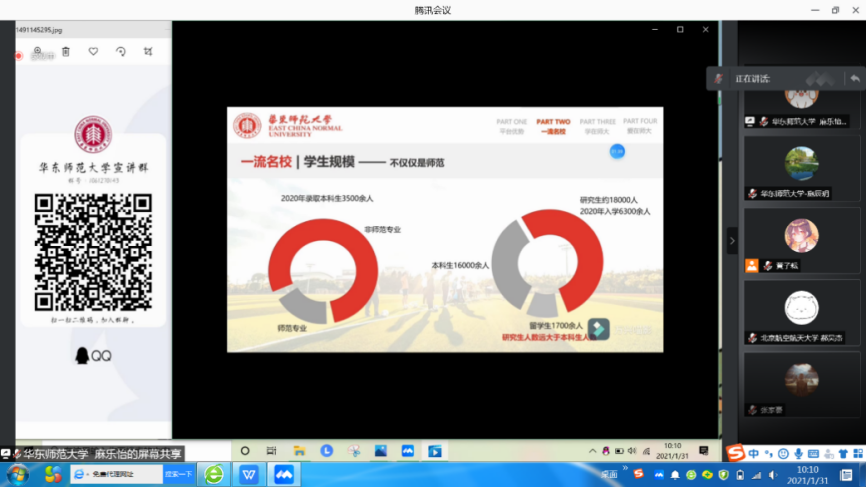This screenshot has width=866, height=487.
Task: Click the pinwheel app icon on shared taskbar
Action: point(353,451)
